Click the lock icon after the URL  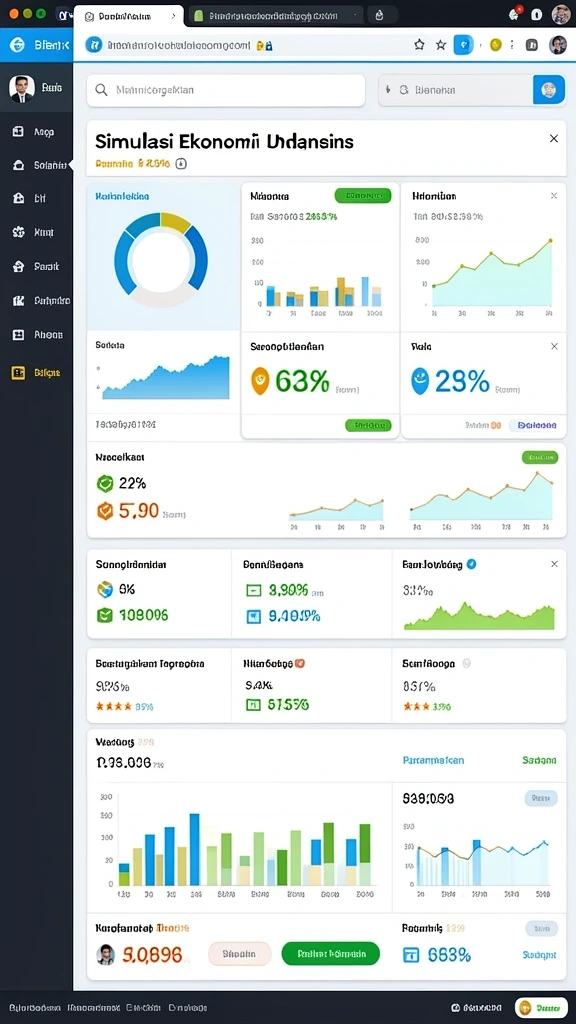click(x=268, y=45)
